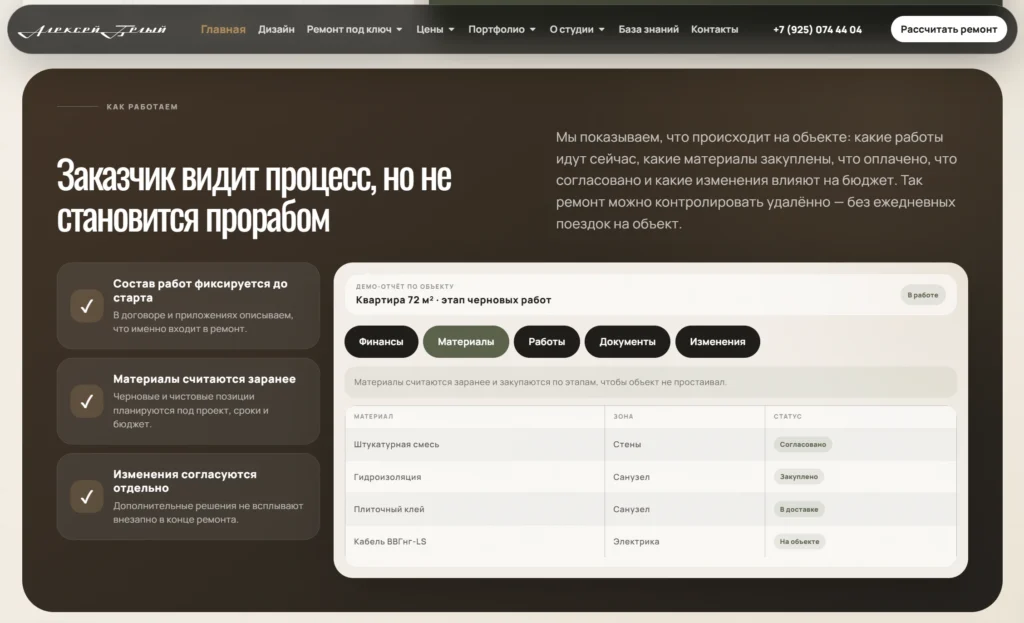The width and height of the screenshot is (1024, 623).
Task: Expand the Цены dropdown arrow
Action: click(451, 29)
